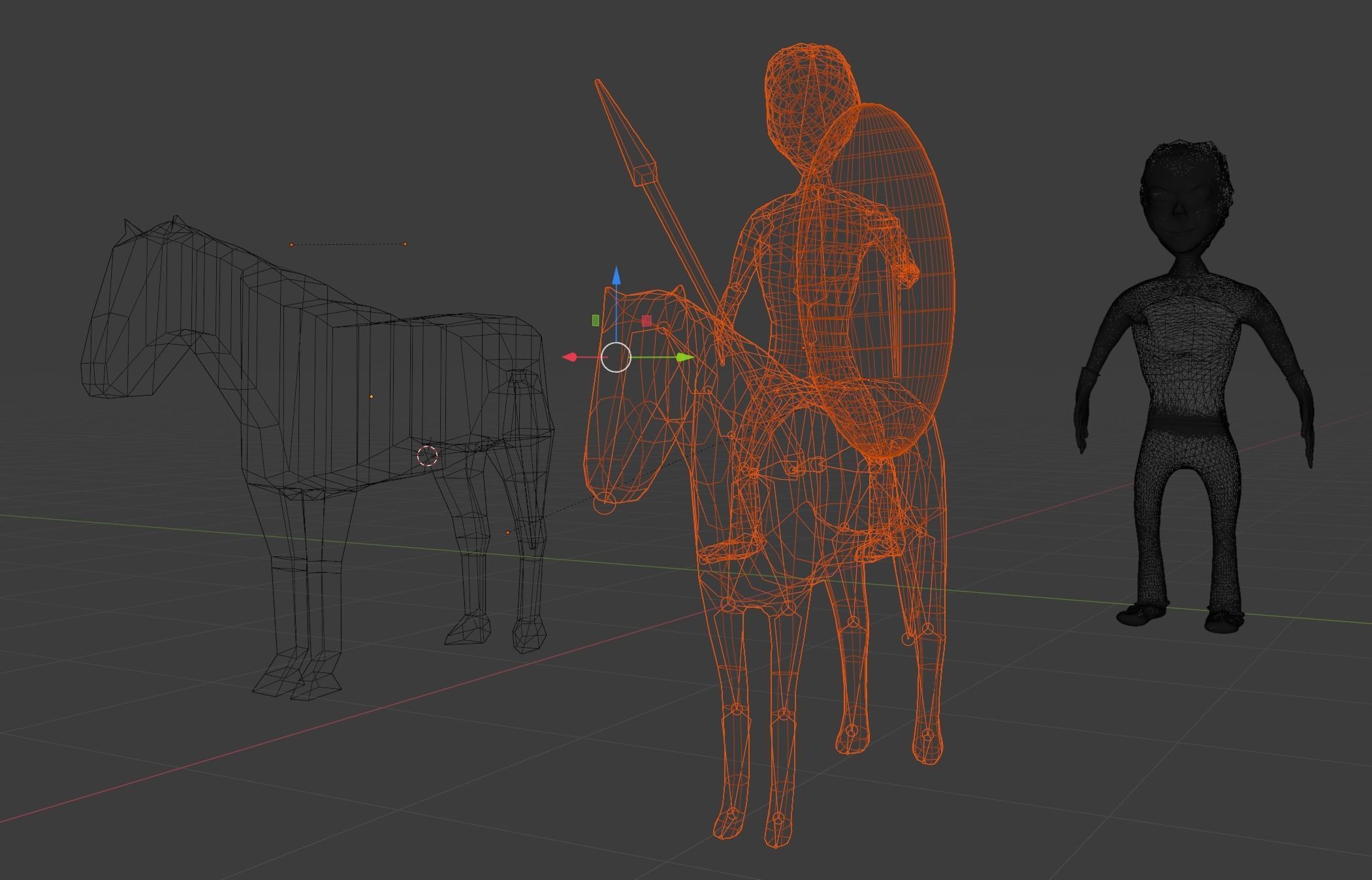Click the 3D cursor on gray horse's belly
Screen dimensions: 1372x880
coord(428,456)
